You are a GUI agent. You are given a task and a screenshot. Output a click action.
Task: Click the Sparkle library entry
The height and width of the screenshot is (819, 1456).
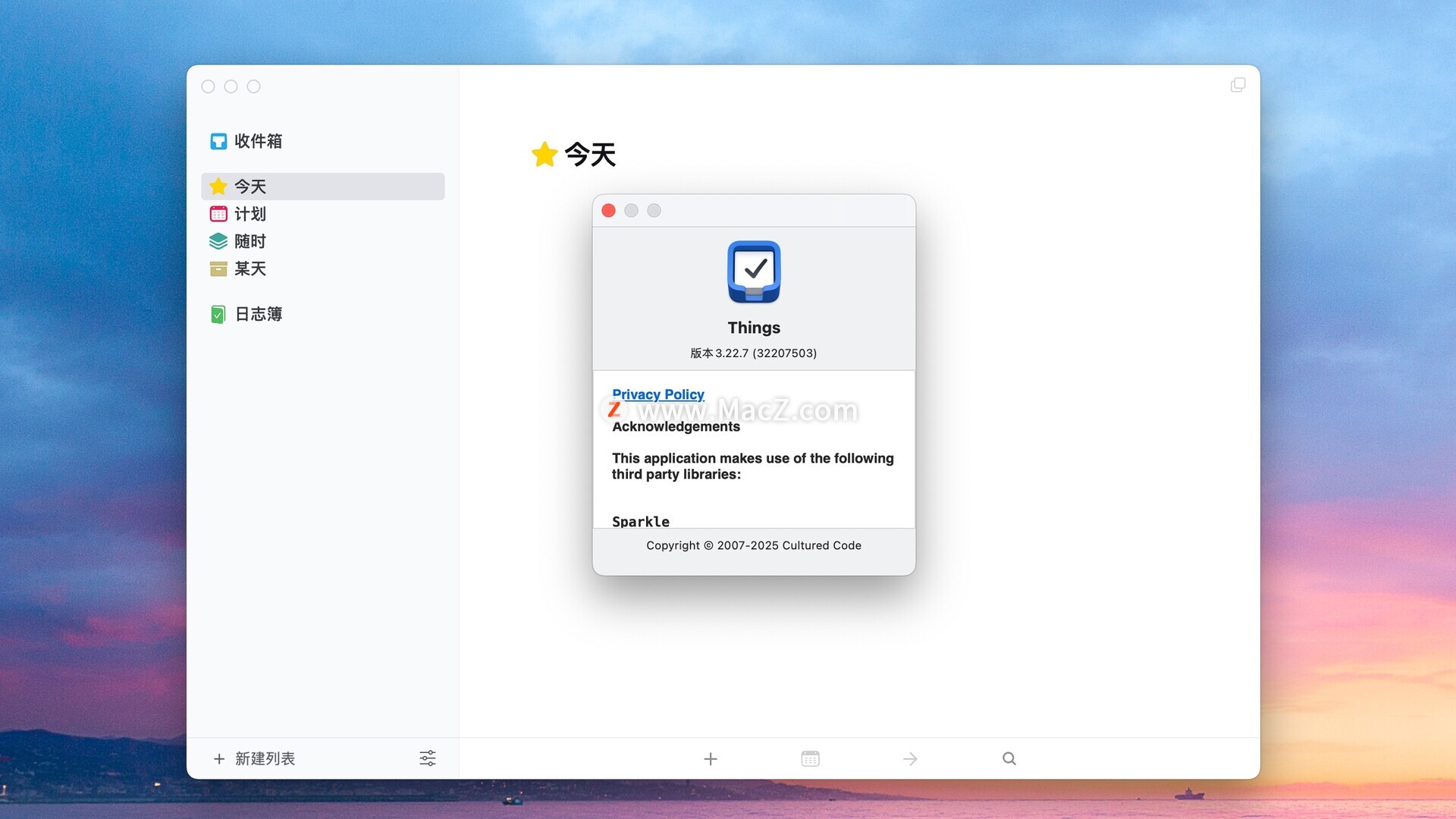point(641,521)
